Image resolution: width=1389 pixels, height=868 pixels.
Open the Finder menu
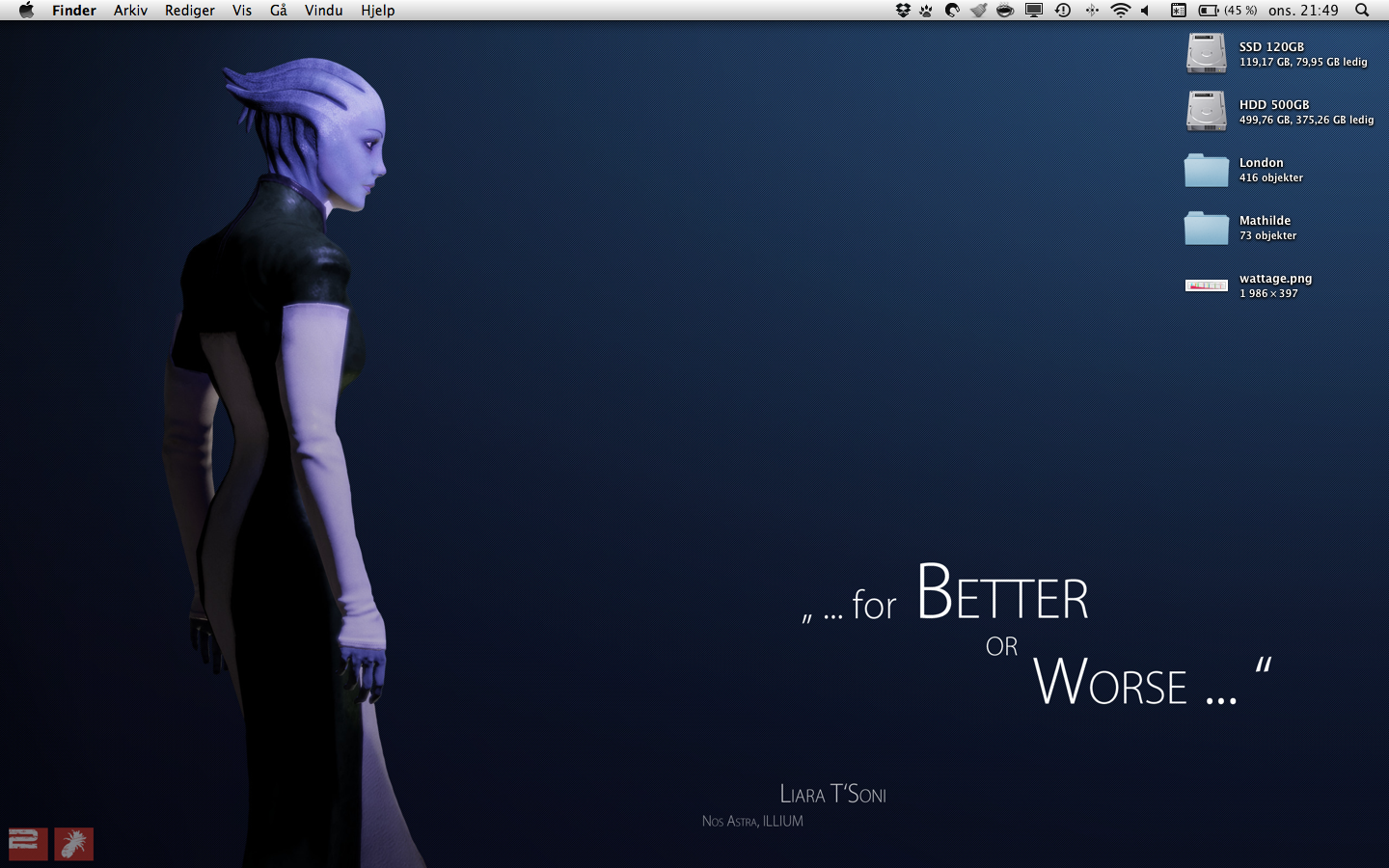[x=74, y=10]
